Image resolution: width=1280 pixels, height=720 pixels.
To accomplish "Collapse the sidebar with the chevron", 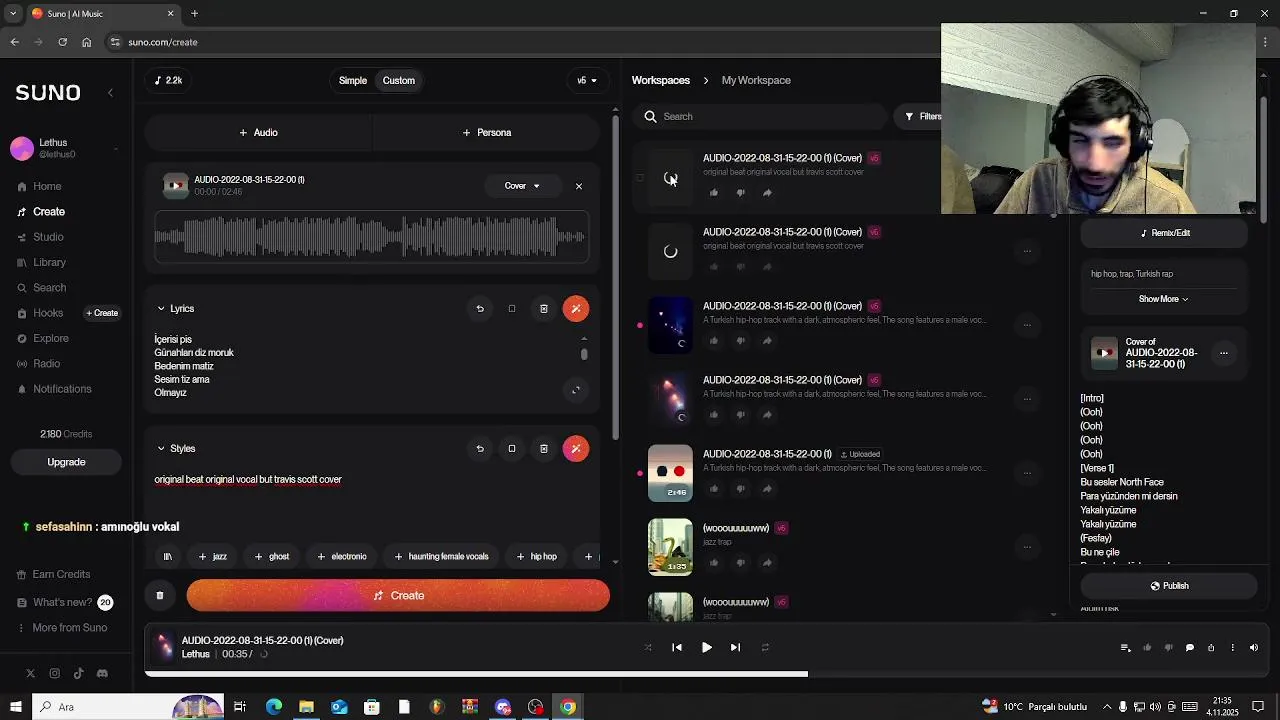I will [110, 92].
